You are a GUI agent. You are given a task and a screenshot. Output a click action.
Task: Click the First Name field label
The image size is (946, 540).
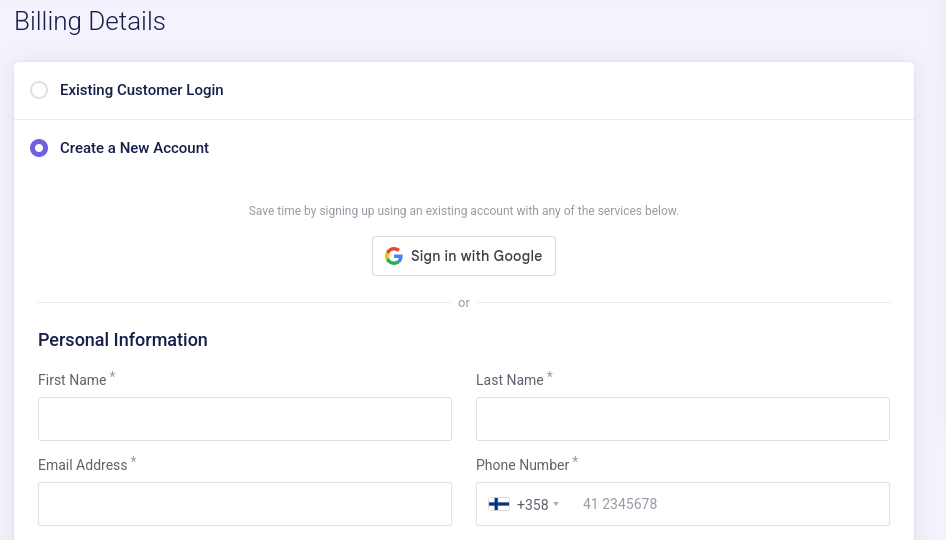click(72, 380)
